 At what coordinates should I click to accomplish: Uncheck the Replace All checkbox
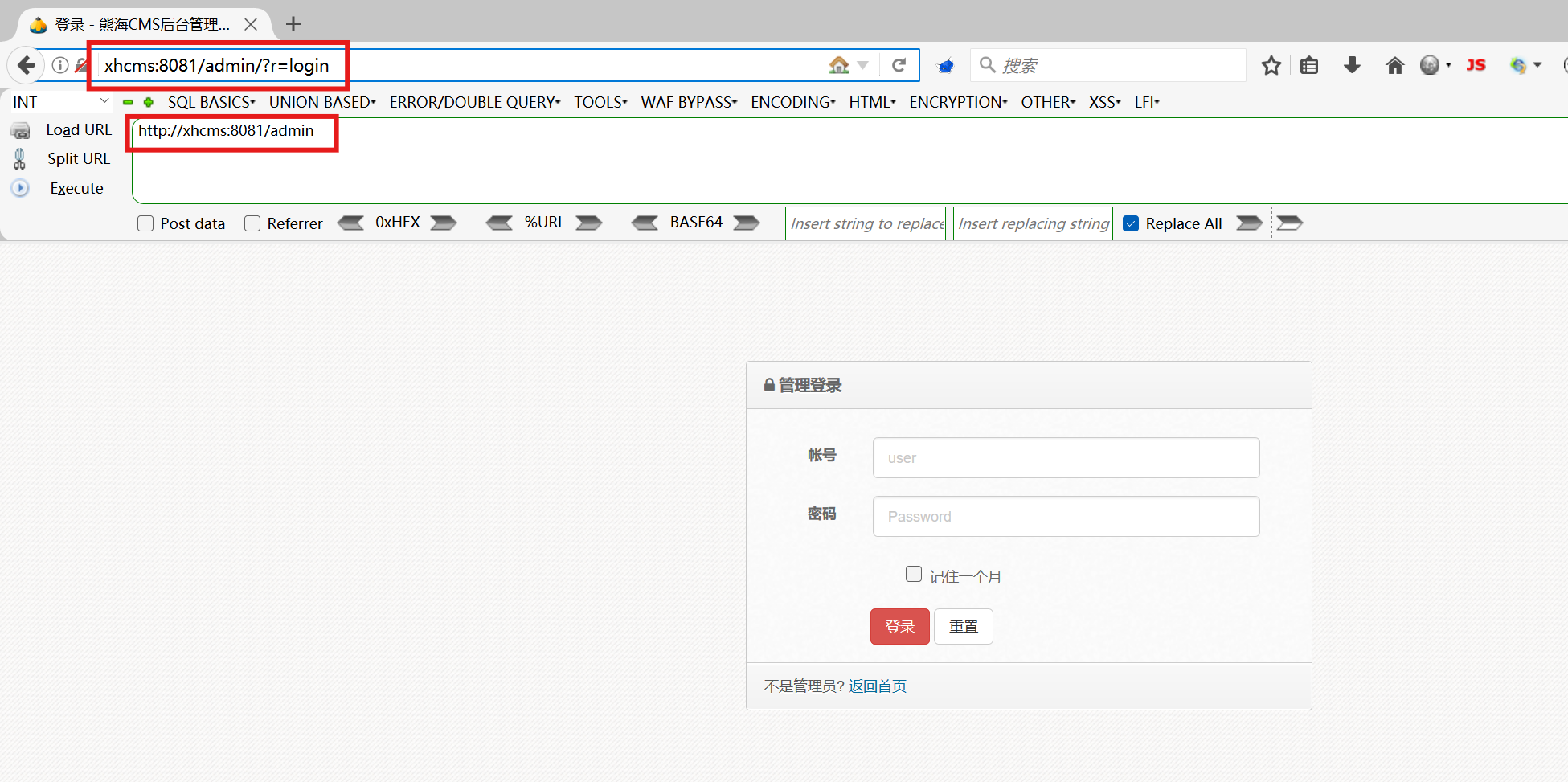1131,223
